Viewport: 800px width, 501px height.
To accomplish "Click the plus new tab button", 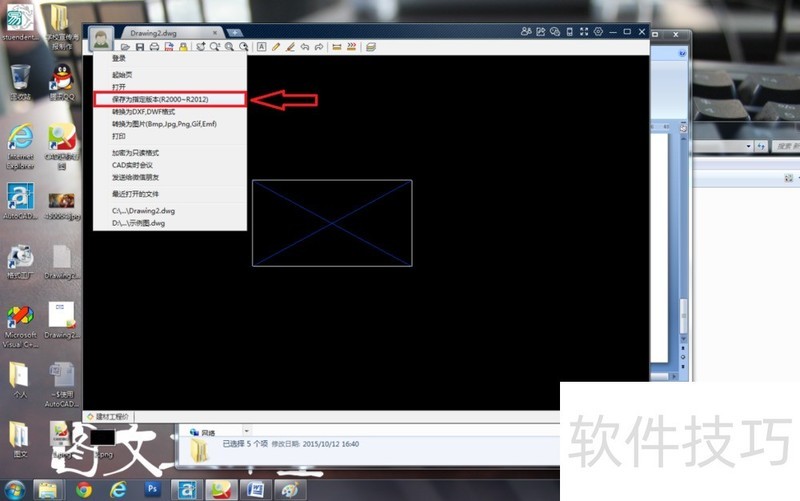I will click(235, 33).
